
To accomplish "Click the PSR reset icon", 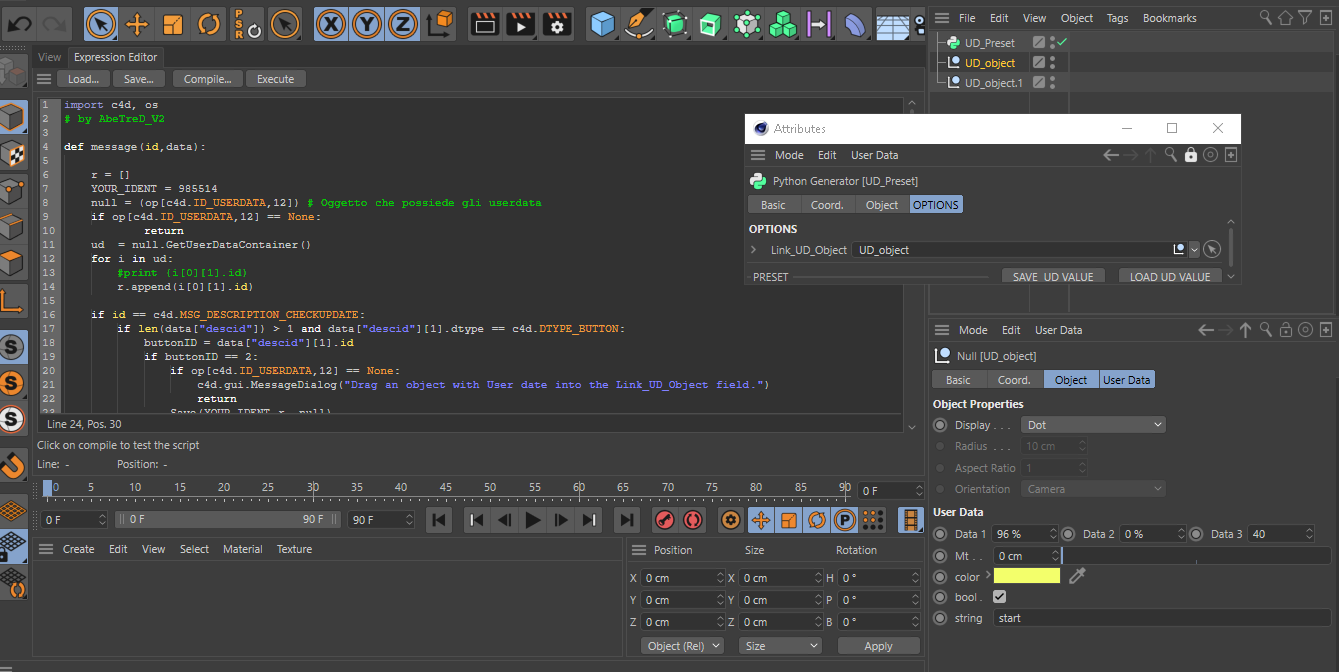I will click(x=247, y=23).
